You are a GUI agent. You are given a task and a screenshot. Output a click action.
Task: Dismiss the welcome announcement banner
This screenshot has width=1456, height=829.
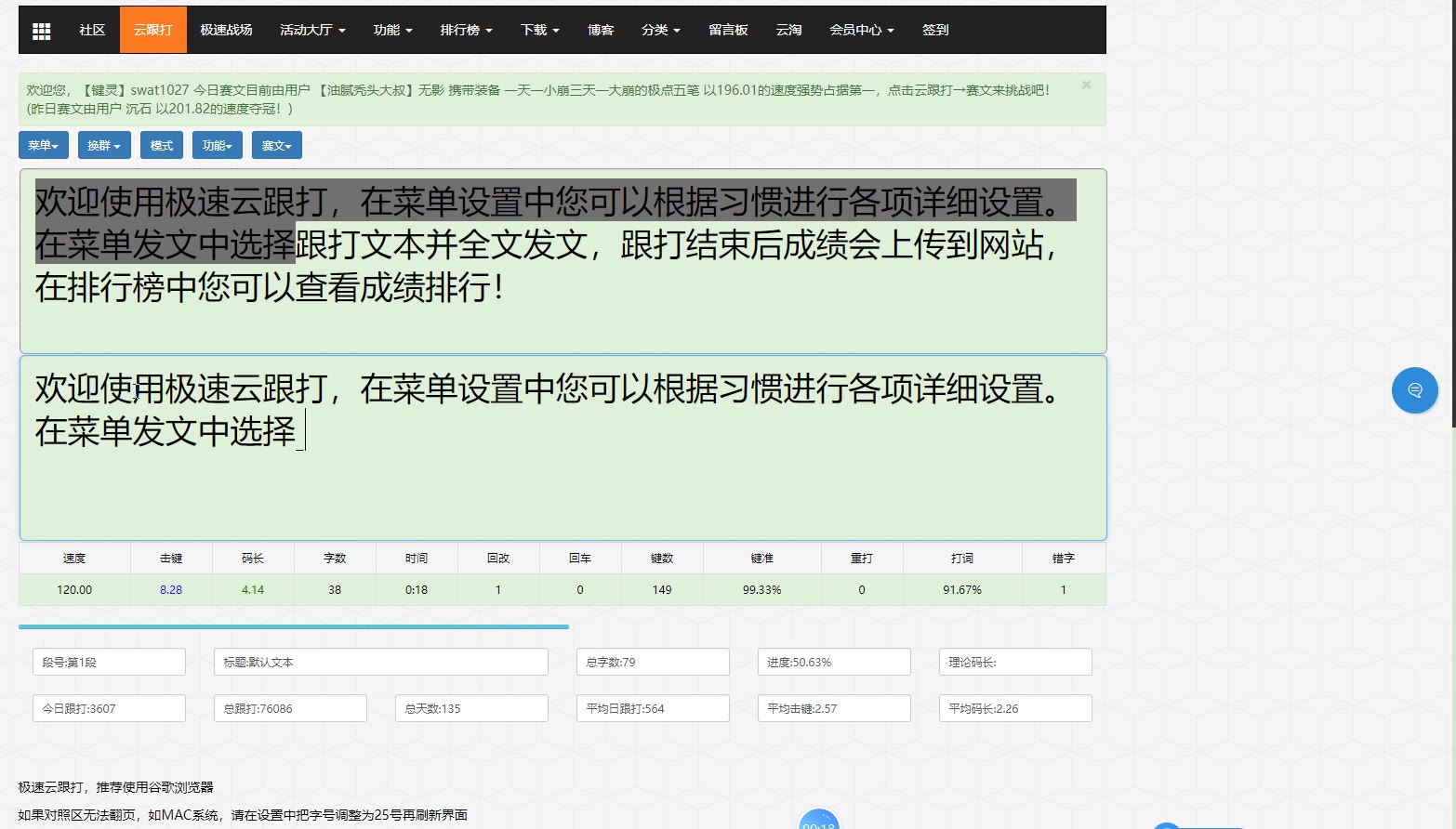tap(1086, 85)
